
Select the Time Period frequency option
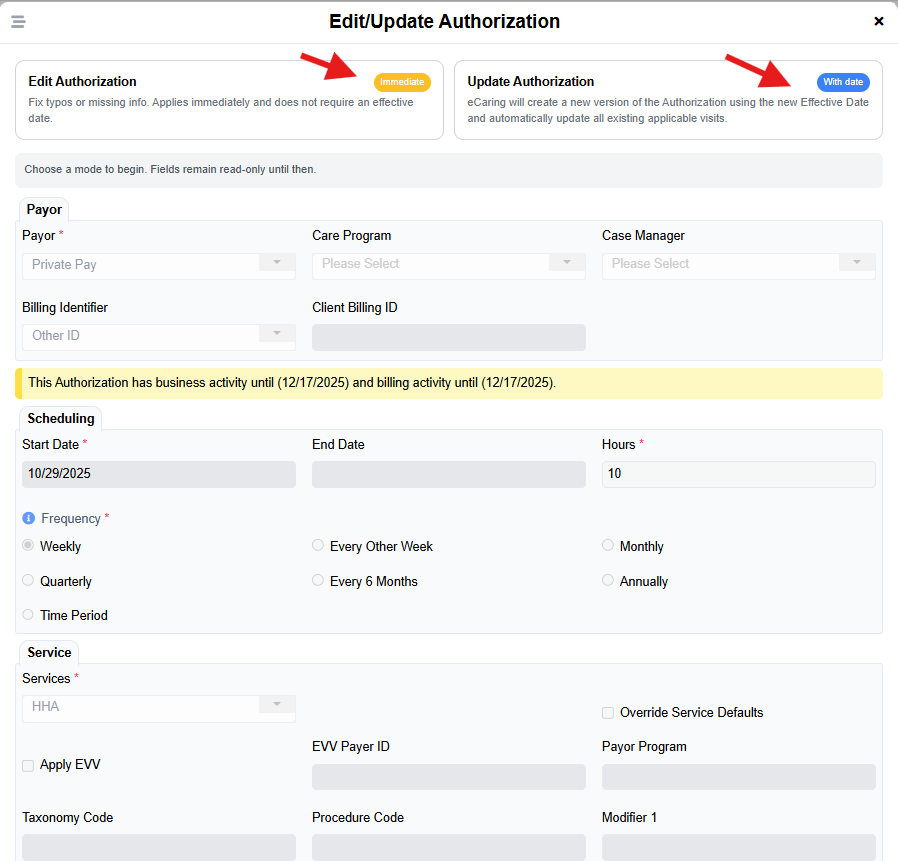(x=28, y=615)
